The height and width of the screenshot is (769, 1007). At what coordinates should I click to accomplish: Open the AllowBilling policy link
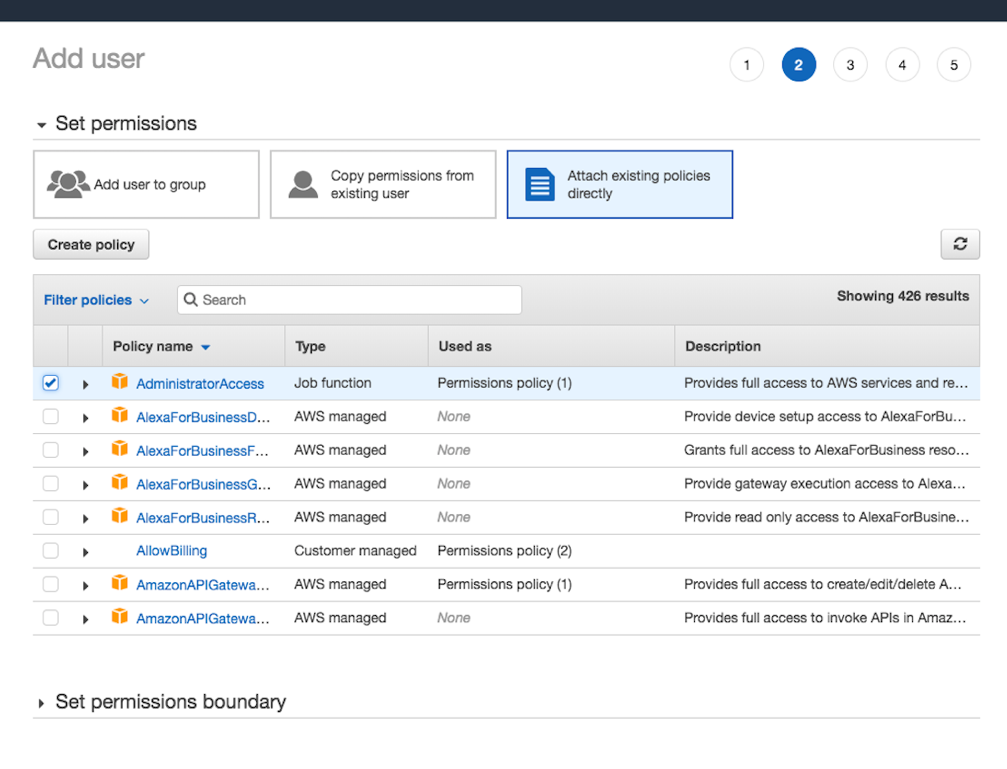(171, 551)
